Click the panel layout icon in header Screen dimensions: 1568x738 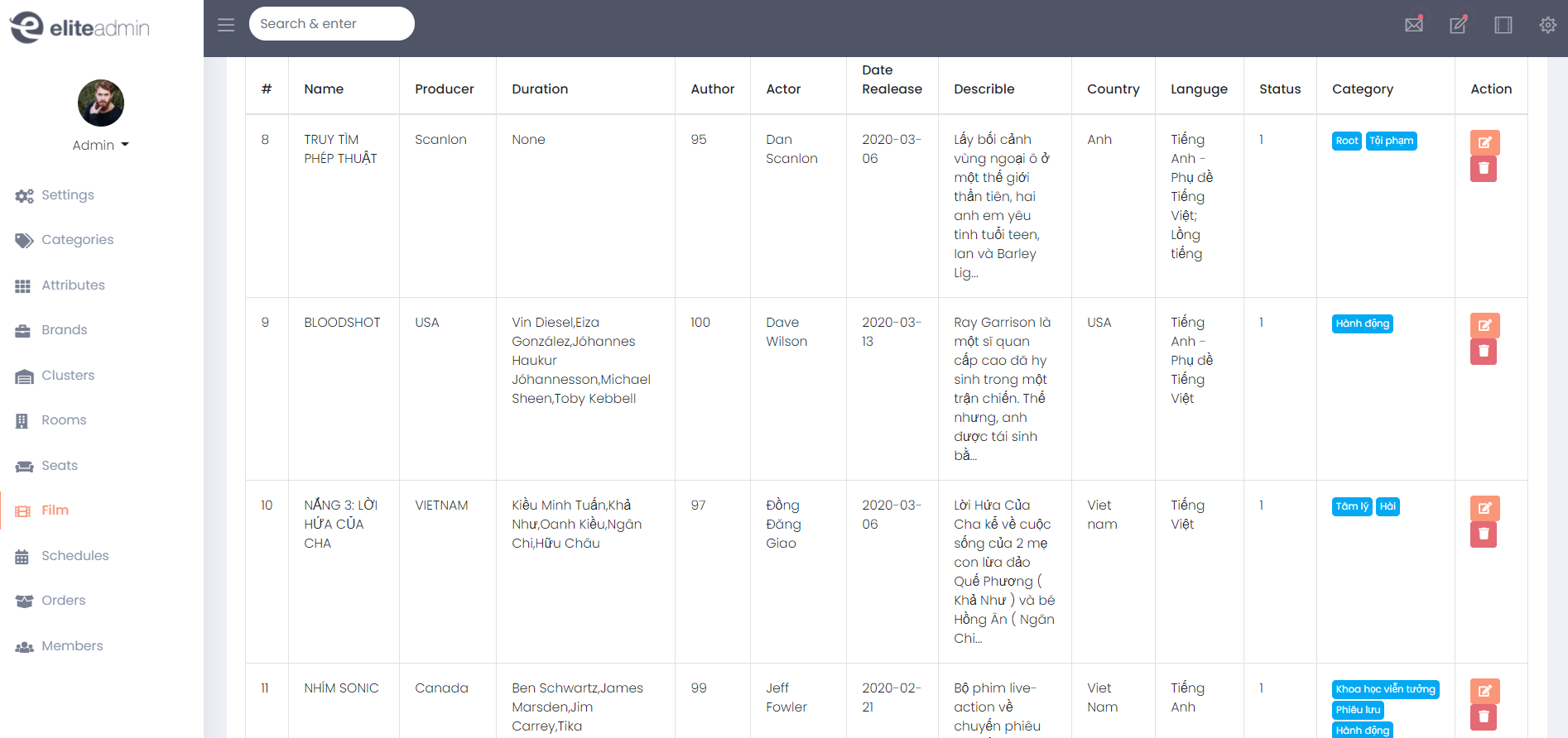[1503, 25]
